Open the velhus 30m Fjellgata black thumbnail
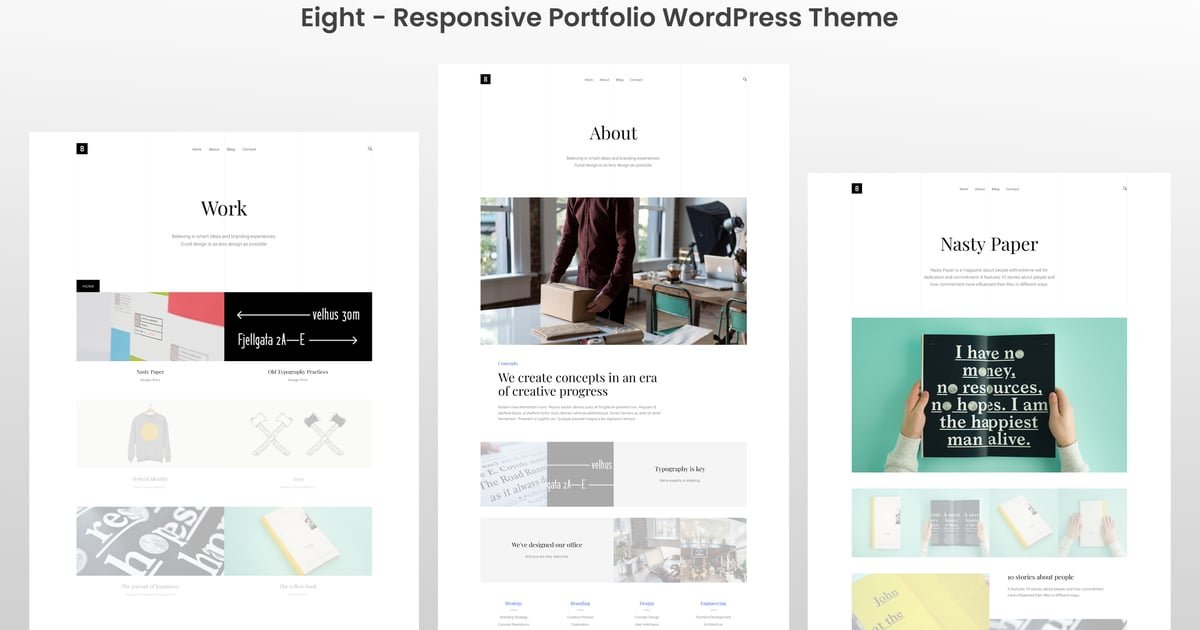Screen dimensions: 1200x630 click(x=298, y=326)
